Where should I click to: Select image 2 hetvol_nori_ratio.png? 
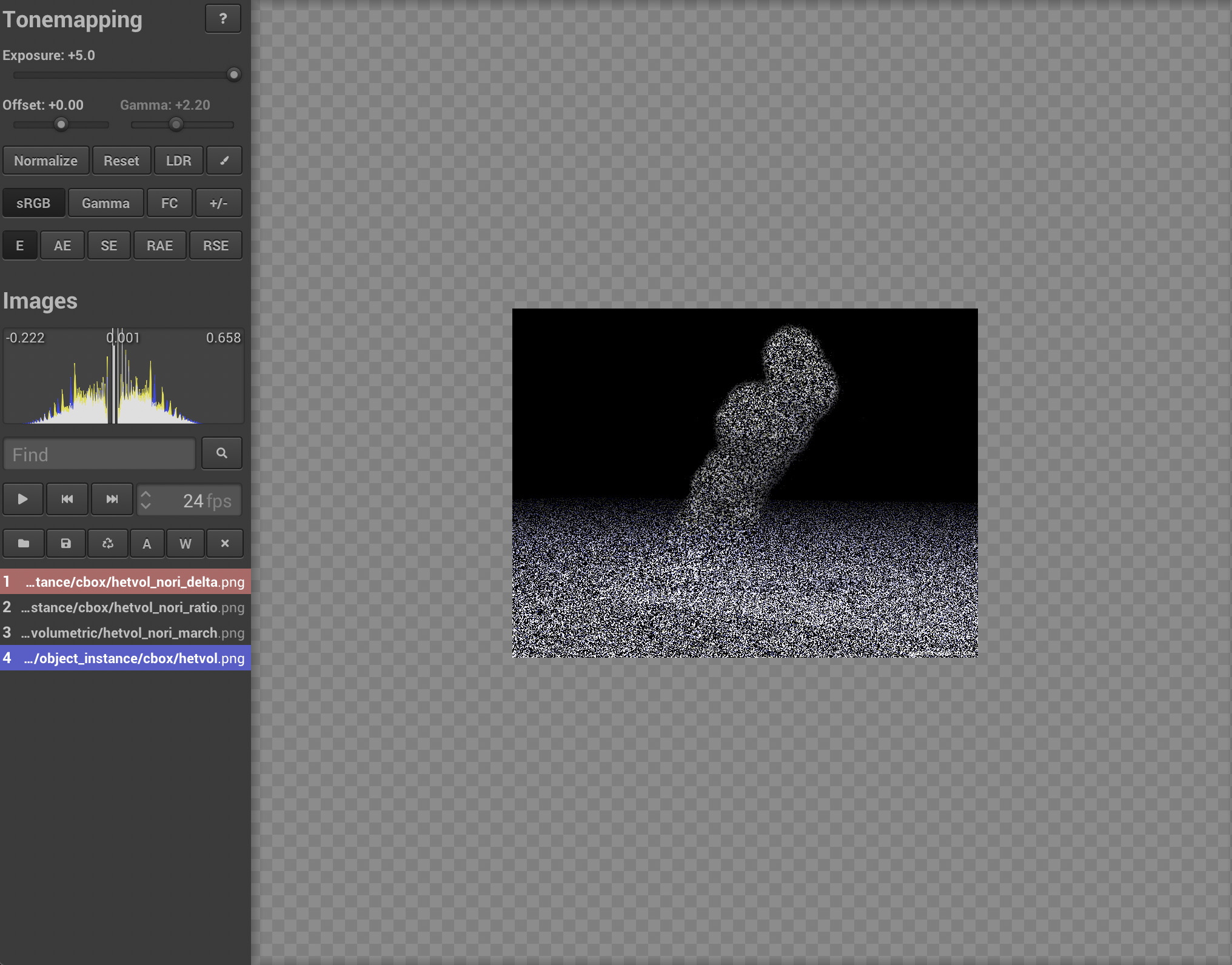coord(126,607)
